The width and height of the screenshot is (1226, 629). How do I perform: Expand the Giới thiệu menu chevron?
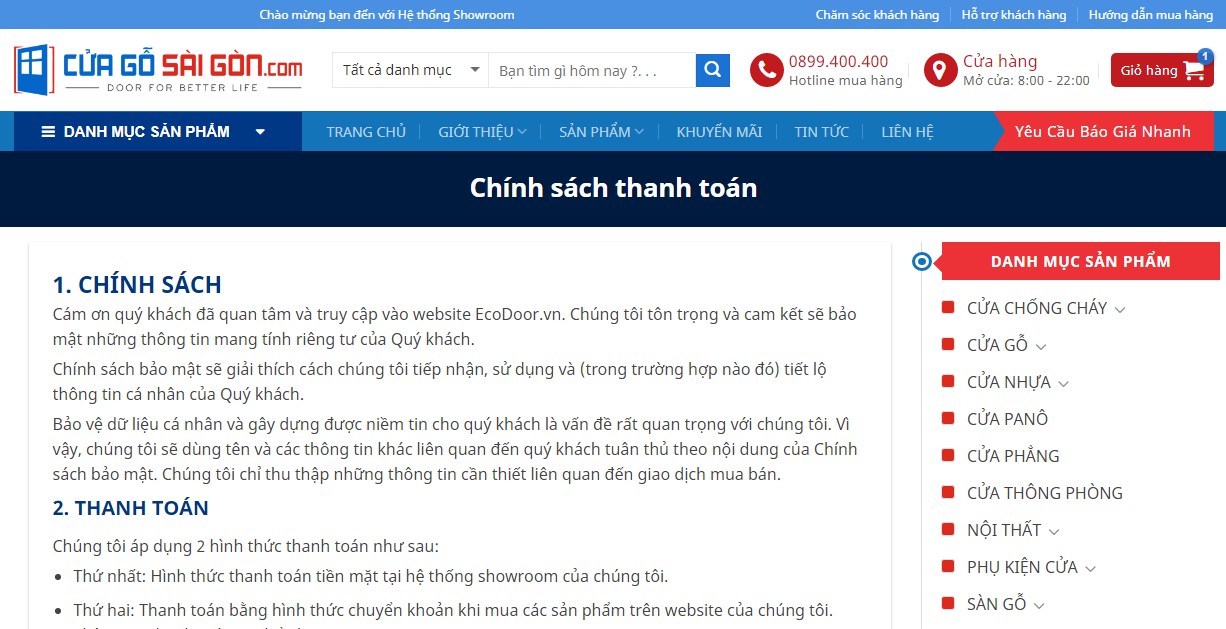pos(523,132)
